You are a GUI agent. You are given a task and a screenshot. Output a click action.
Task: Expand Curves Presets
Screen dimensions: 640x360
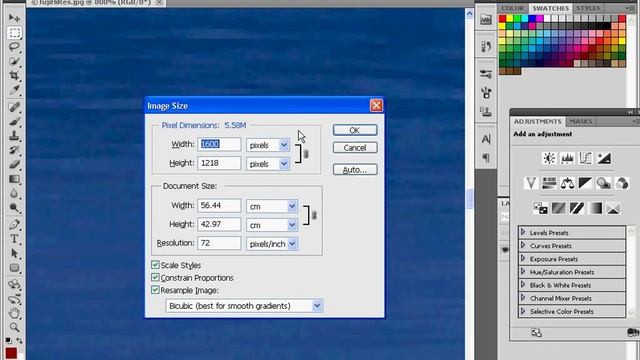[x=523, y=245]
